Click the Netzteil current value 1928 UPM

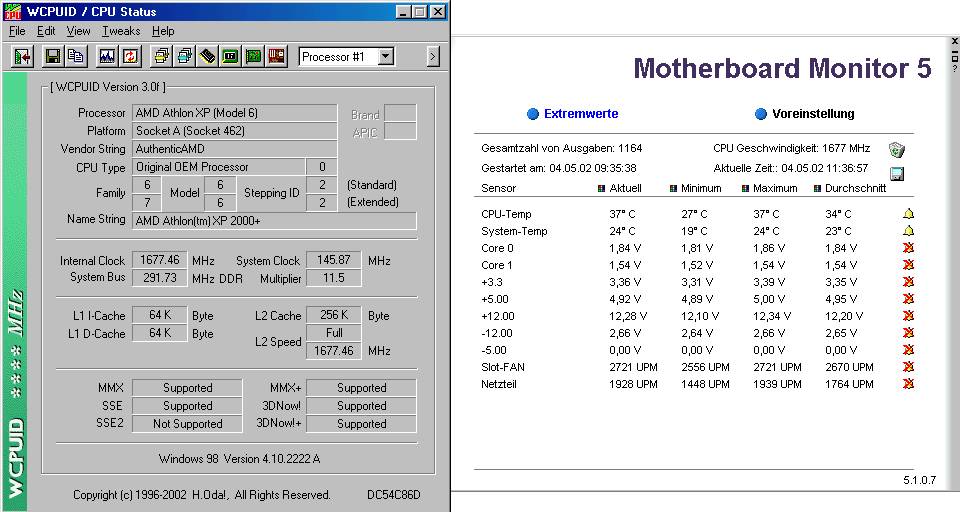tap(633, 384)
